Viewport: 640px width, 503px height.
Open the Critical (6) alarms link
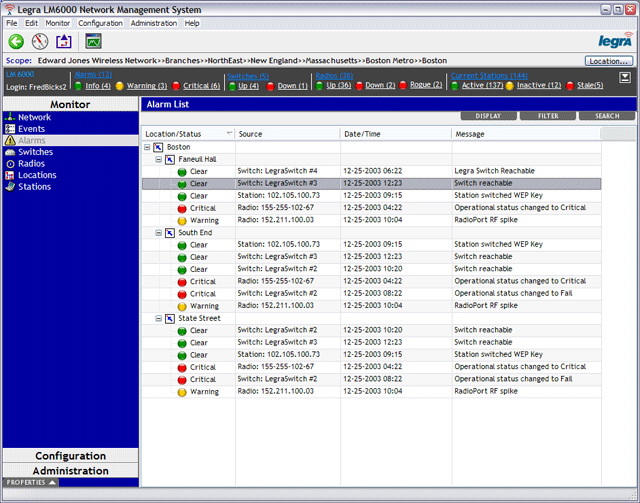[201, 86]
